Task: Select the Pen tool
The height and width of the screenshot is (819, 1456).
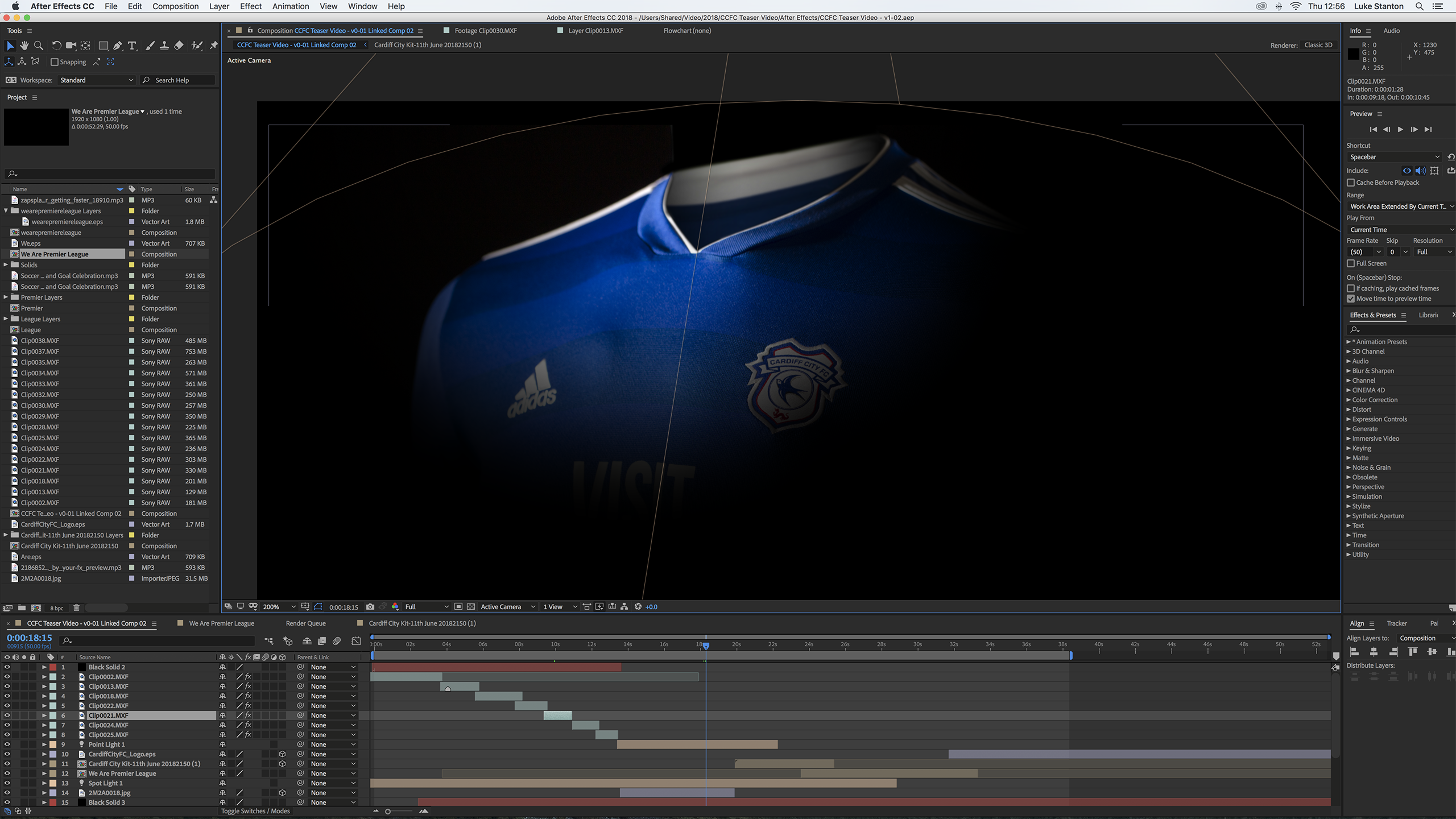Action: [x=118, y=45]
